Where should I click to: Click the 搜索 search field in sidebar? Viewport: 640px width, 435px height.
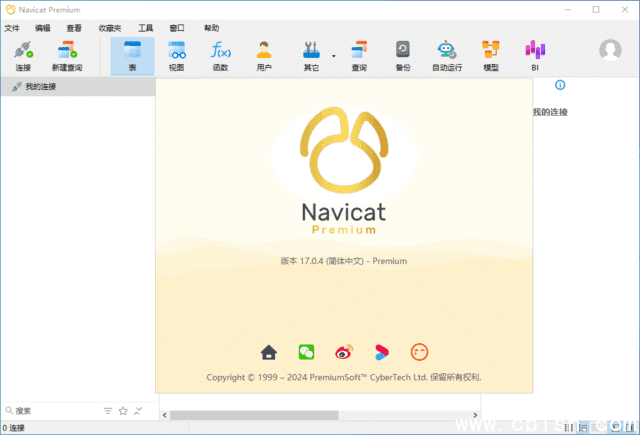pos(50,411)
